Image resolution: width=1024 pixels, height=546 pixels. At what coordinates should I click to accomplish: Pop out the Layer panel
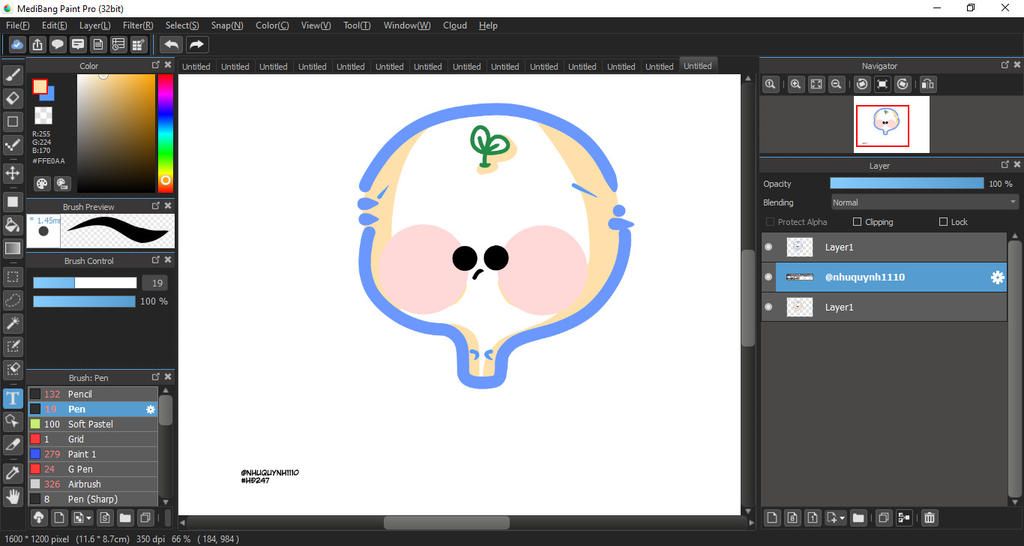point(1004,166)
